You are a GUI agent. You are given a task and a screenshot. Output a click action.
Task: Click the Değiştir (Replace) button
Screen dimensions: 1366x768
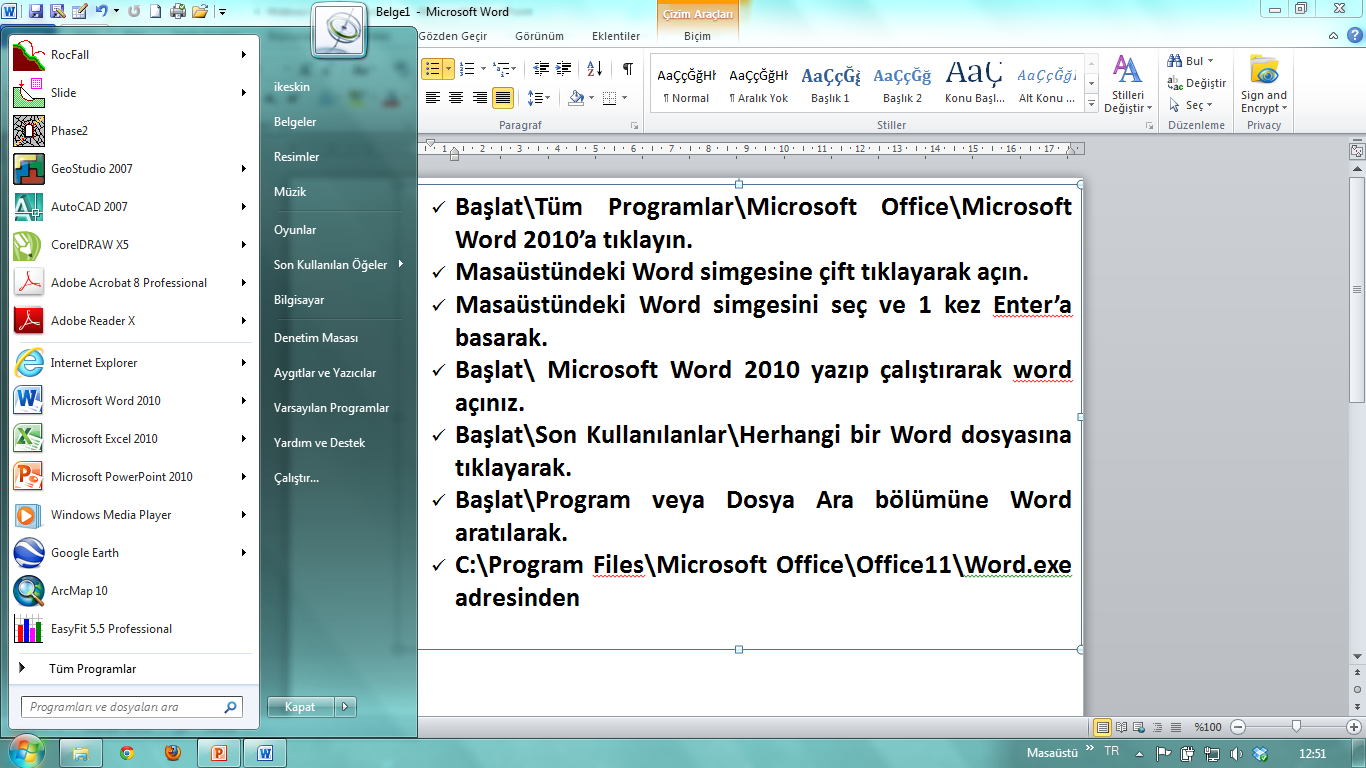tap(1196, 83)
